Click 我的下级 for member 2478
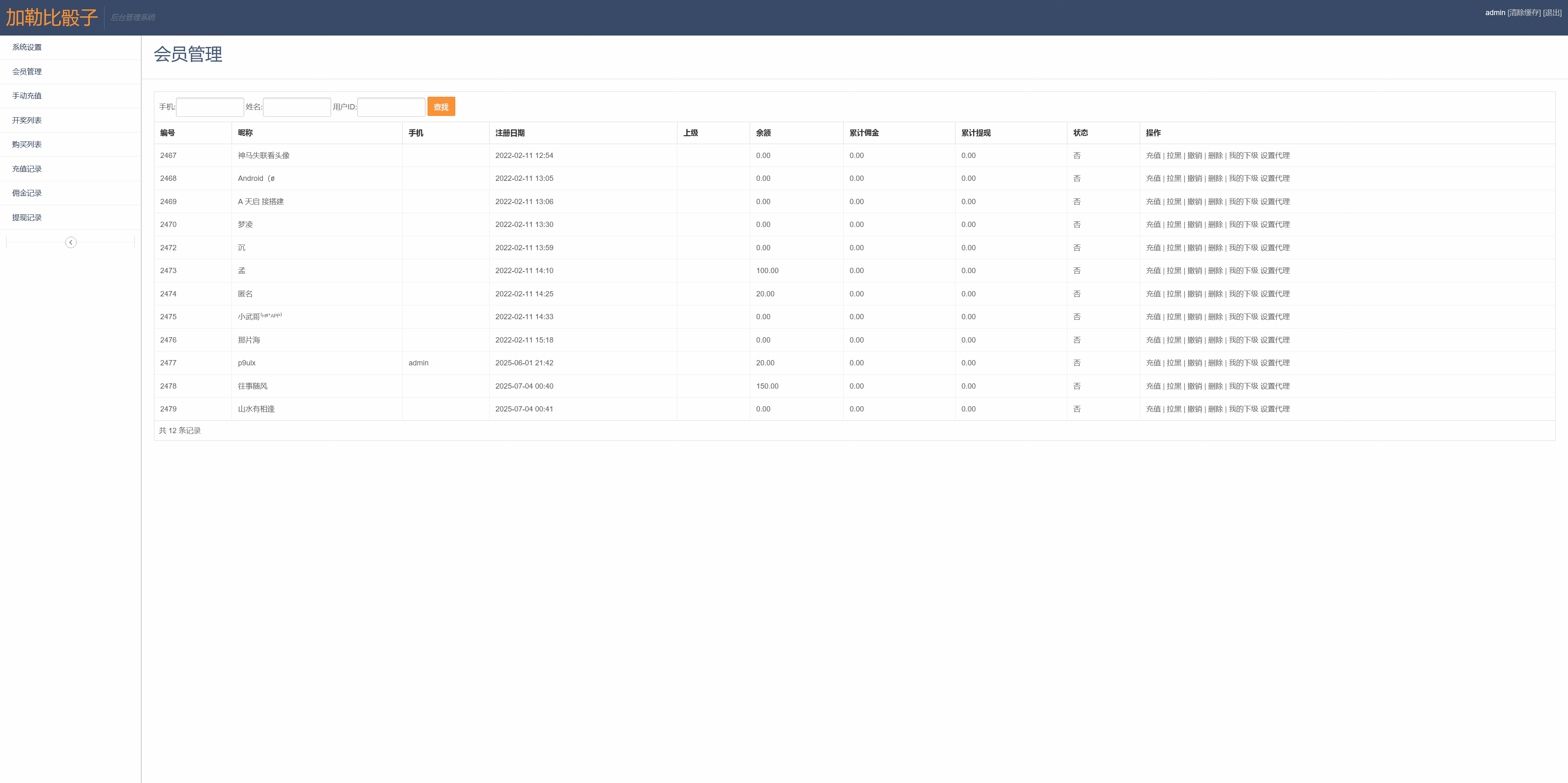1568x783 pixels. click(1243, 386)
